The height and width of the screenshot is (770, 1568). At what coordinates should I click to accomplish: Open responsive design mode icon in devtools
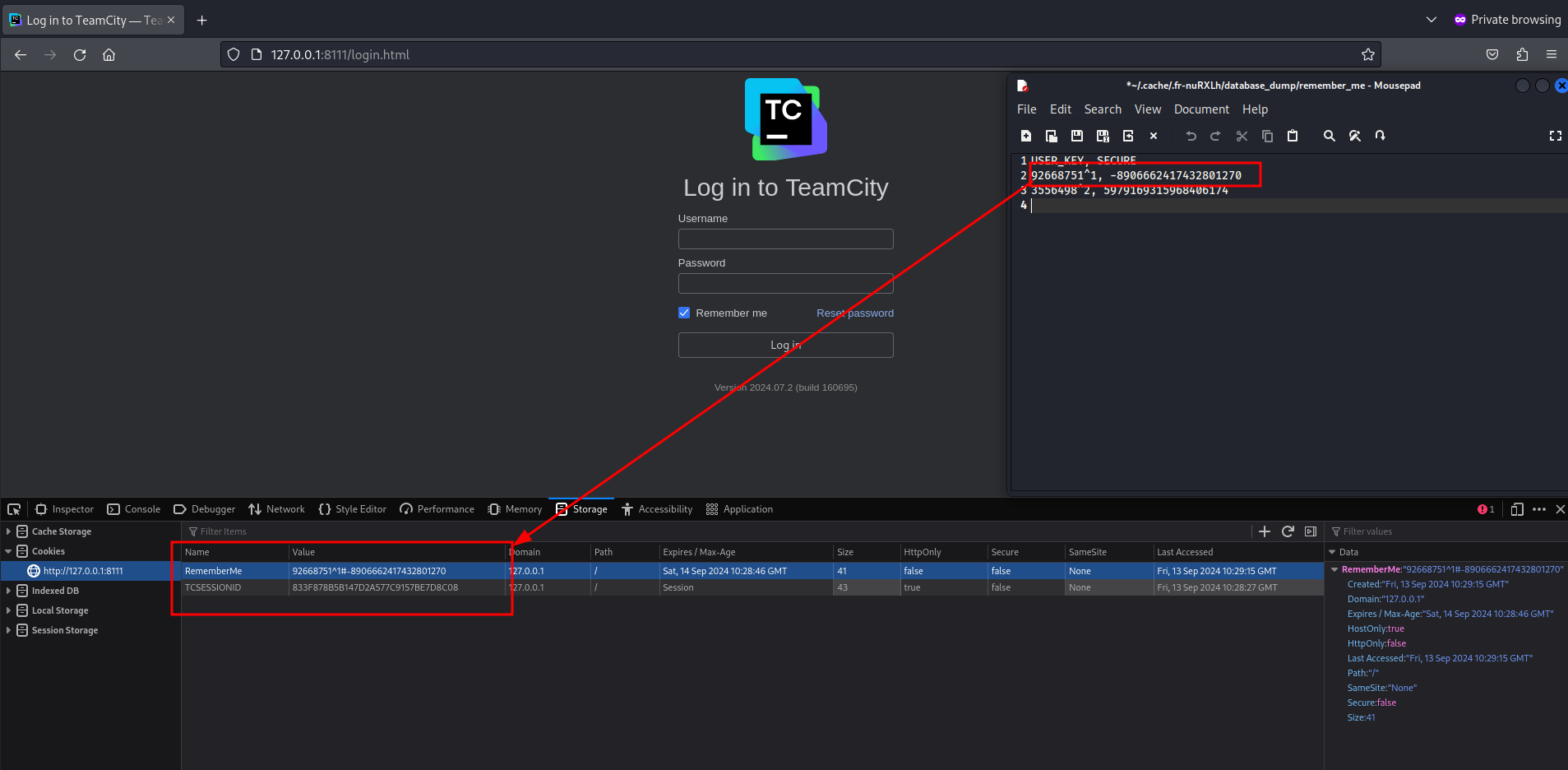point(1517,509)
